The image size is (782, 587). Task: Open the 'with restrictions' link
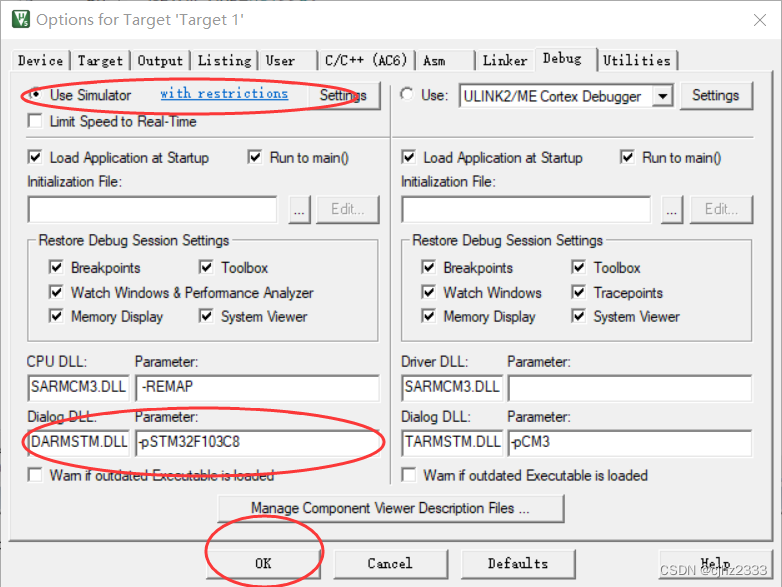224,94
